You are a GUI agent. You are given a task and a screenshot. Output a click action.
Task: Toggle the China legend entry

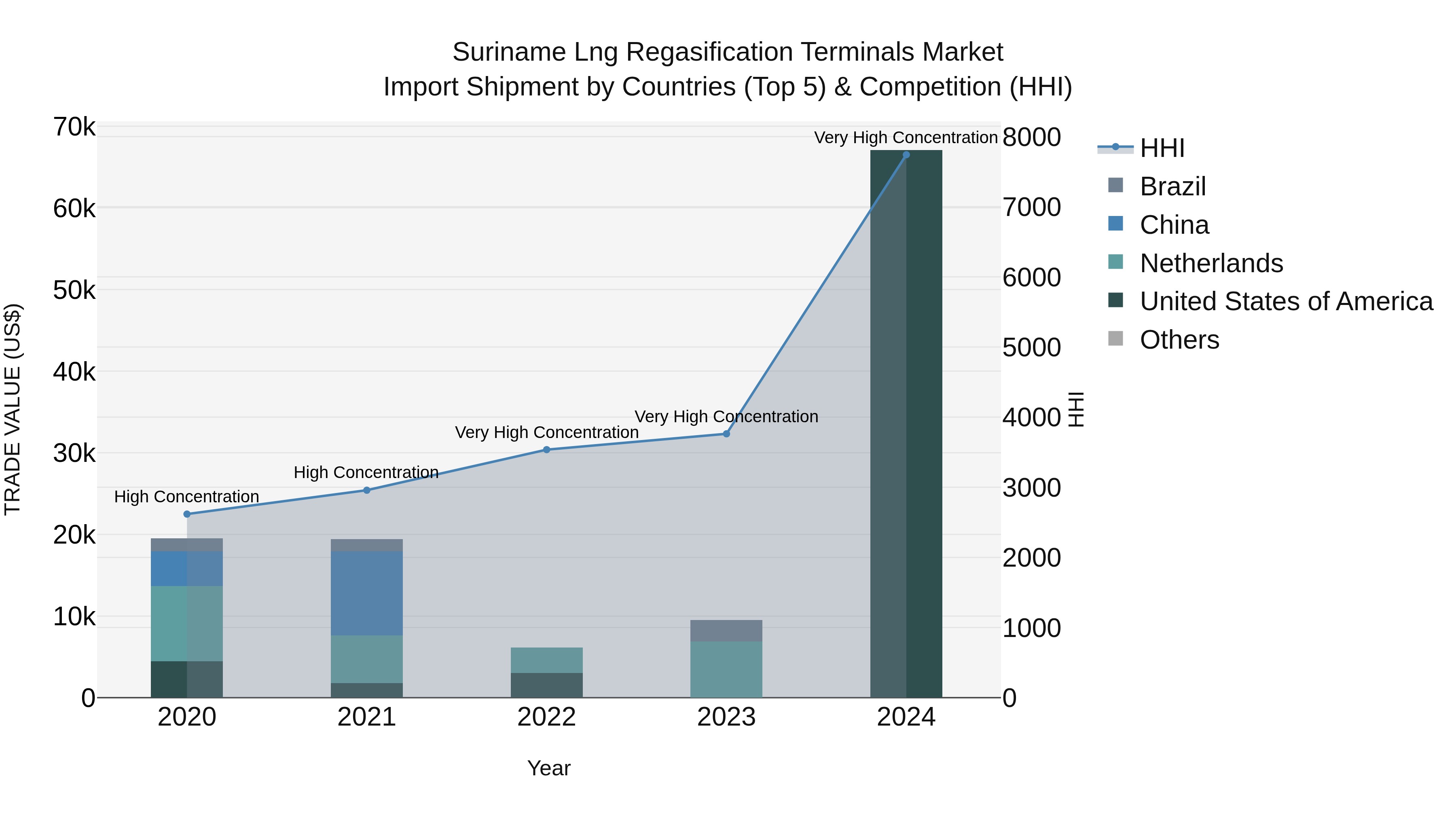pos(1158,225)
